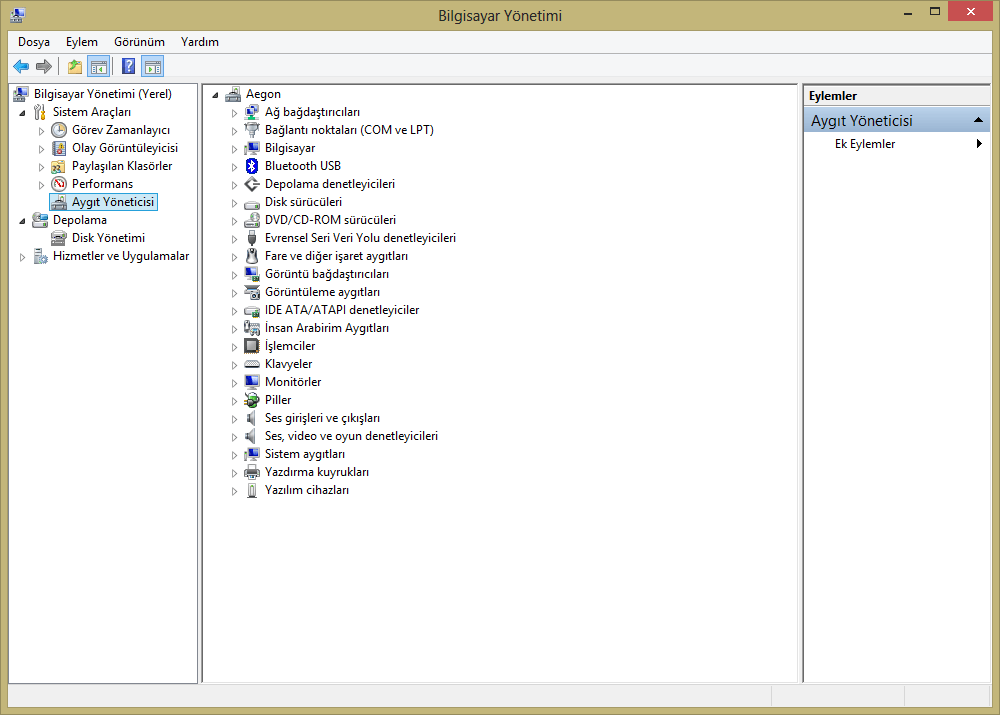The width and height of the screenshot is (1000, 715).
Task: Click the Evrensel Seri Veri Yolu USB icon
Action: (252, 238)
